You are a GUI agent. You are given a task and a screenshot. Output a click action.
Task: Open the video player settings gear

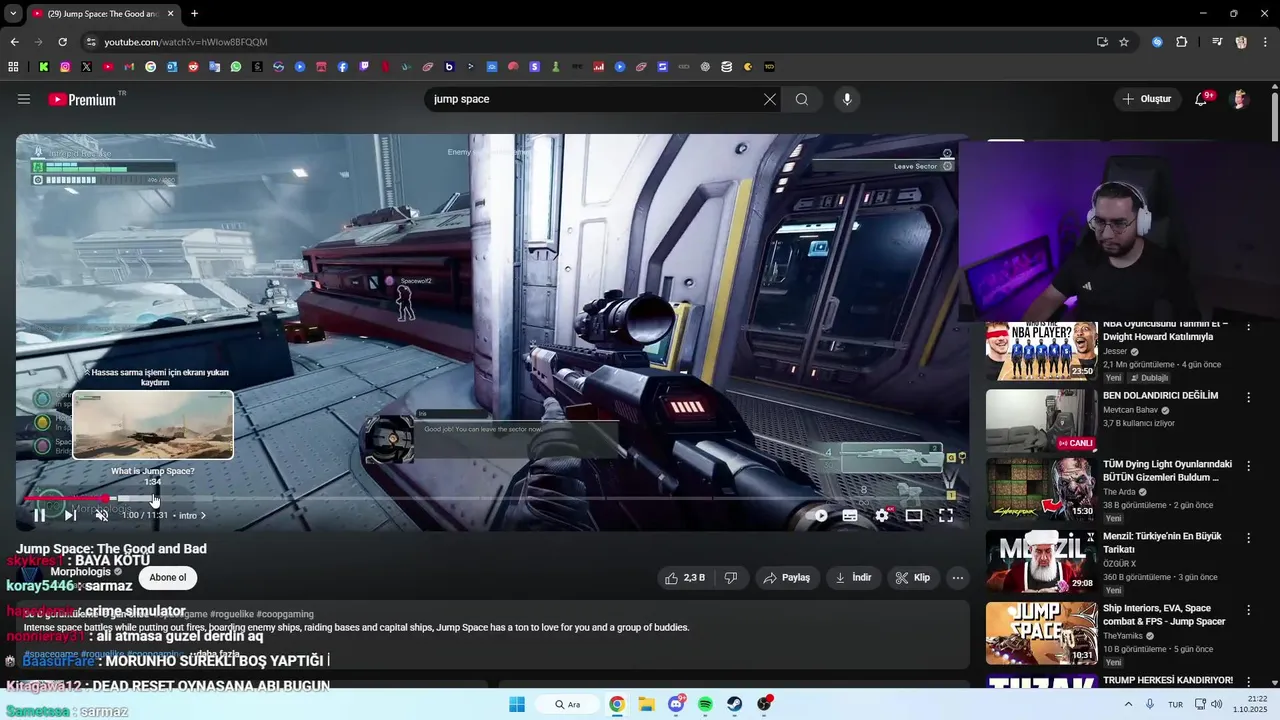pos(882,516)
